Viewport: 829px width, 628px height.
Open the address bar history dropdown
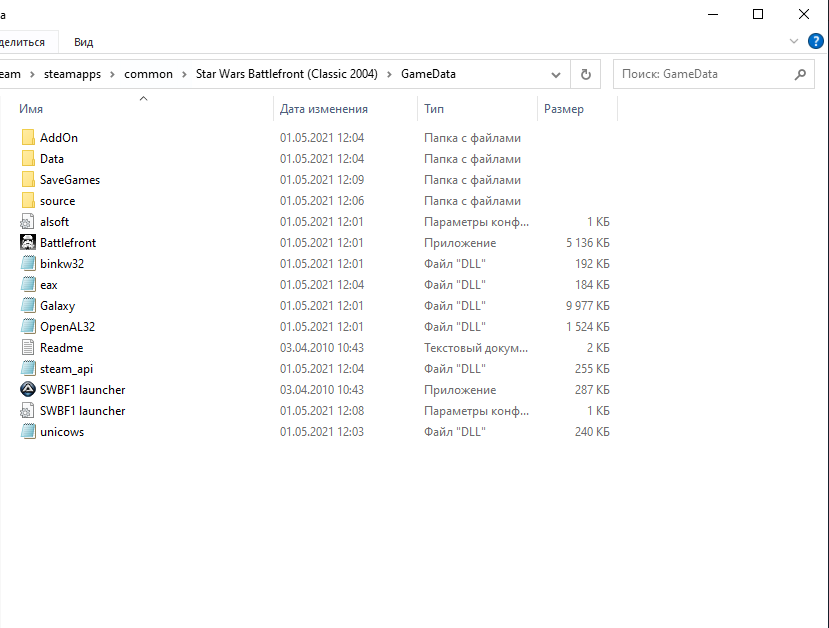(x=556, y=75)
